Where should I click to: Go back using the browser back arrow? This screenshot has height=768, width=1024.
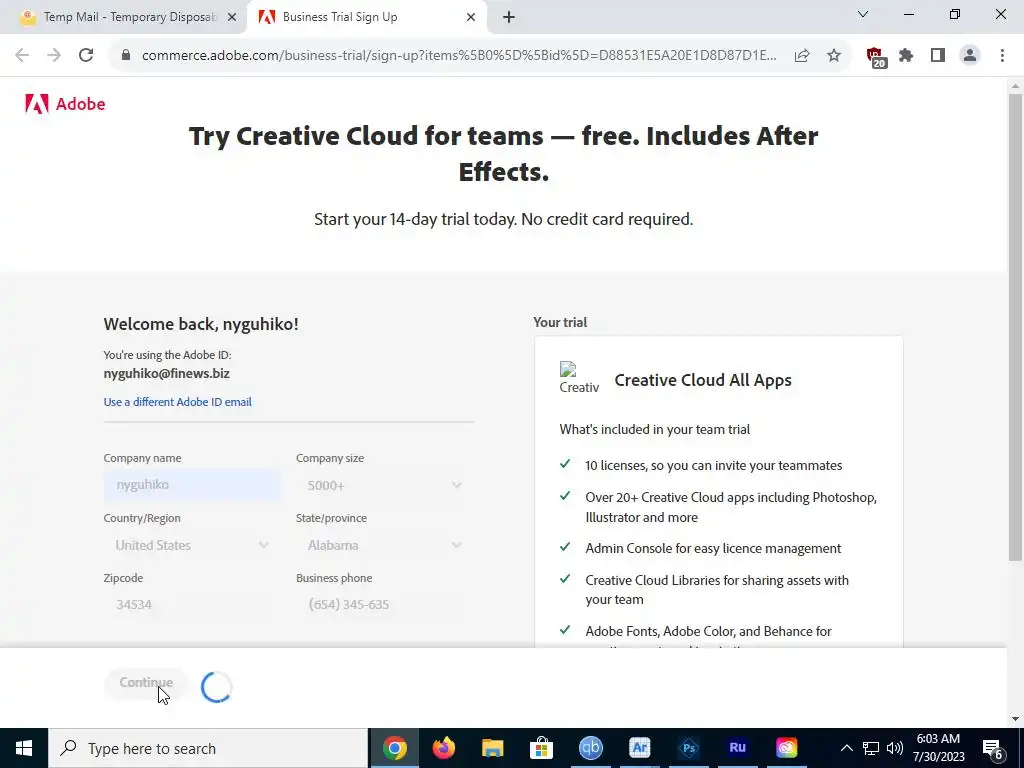tap(22, 56)
